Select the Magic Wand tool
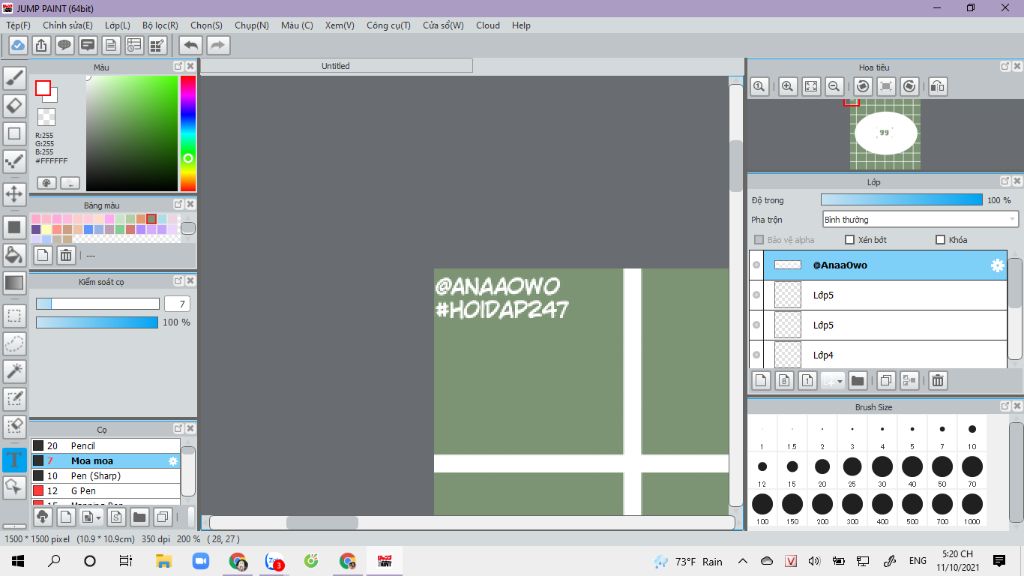 14,371
